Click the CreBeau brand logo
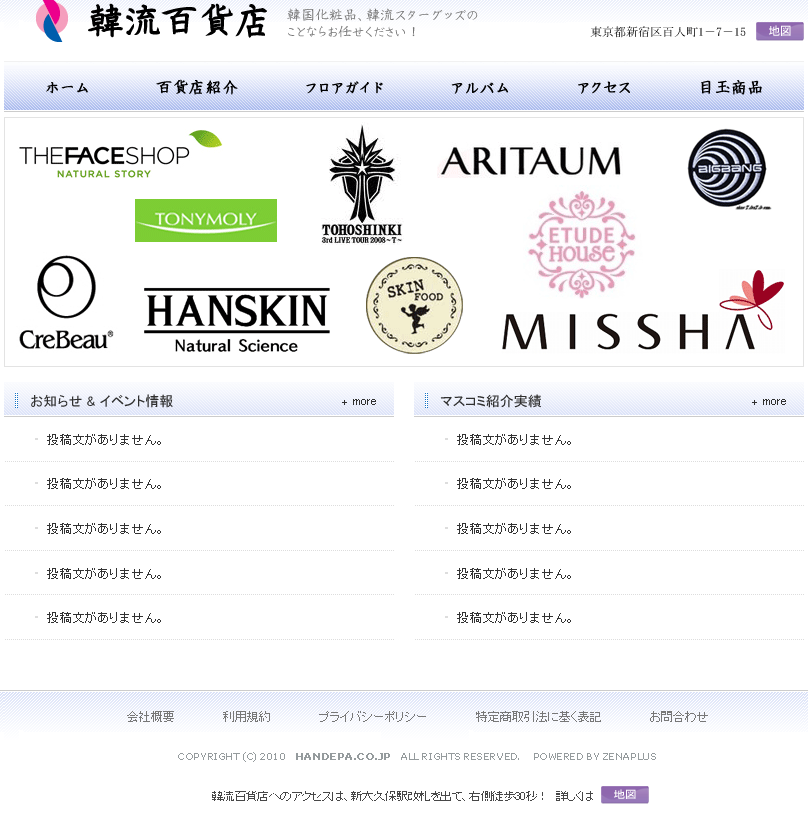The height and width of the screenshot is (814, 808). pyautogui.click(x=66, y=303)
